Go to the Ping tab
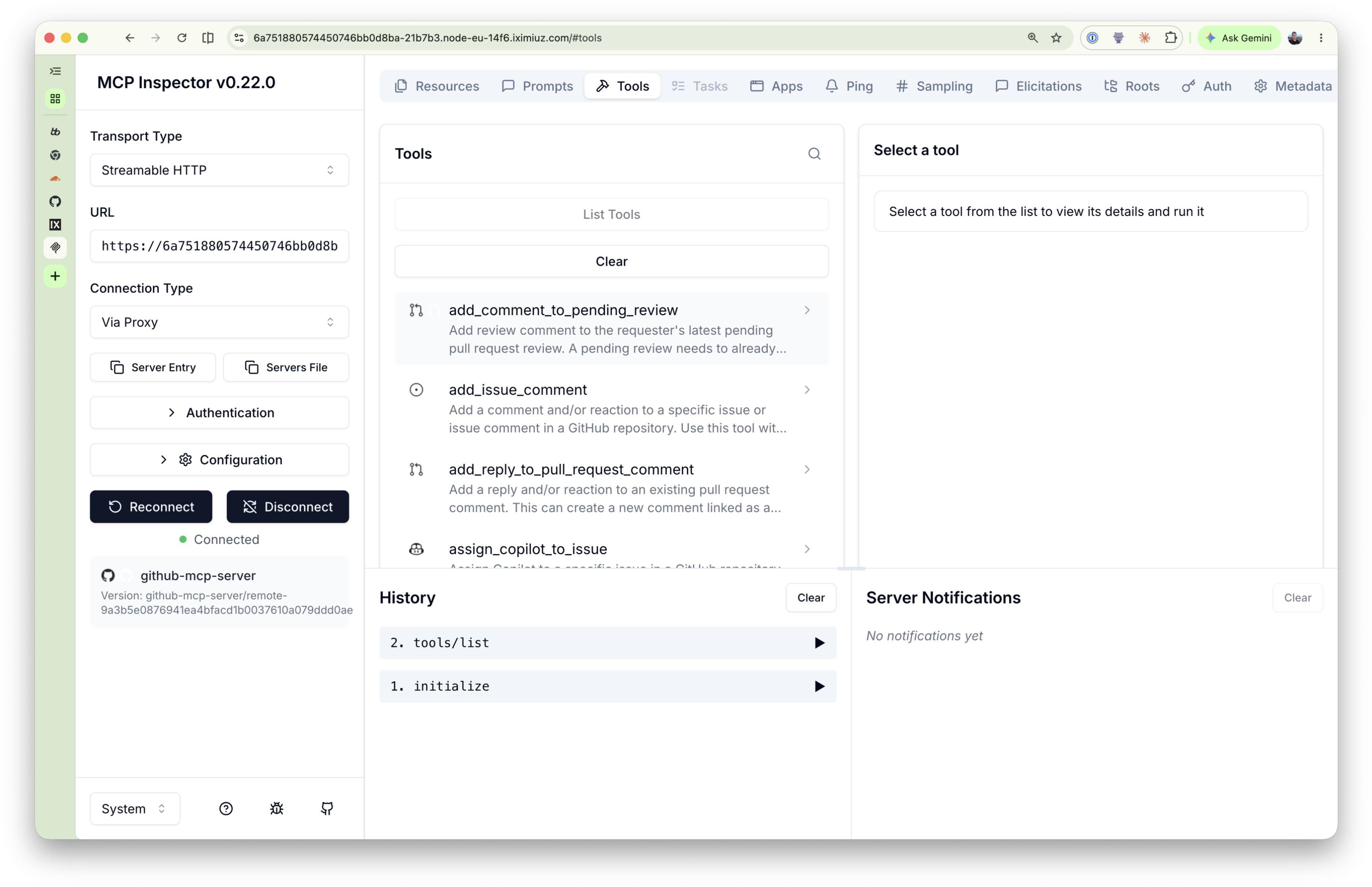 tap(849, 86)
